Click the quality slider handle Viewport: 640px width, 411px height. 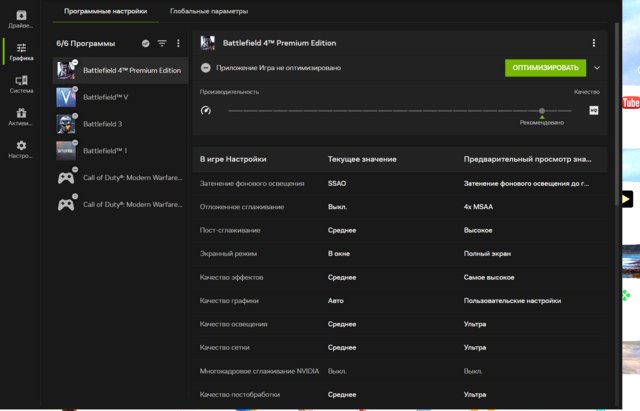coord(542,111)
